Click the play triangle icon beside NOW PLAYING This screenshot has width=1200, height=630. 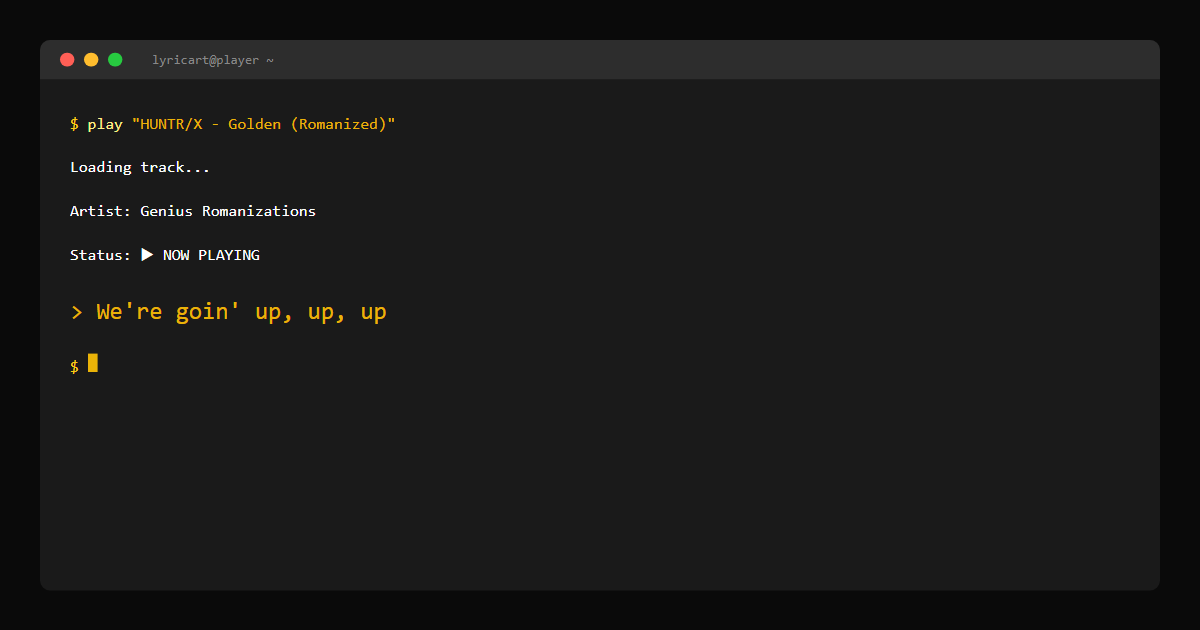point(147,255)
